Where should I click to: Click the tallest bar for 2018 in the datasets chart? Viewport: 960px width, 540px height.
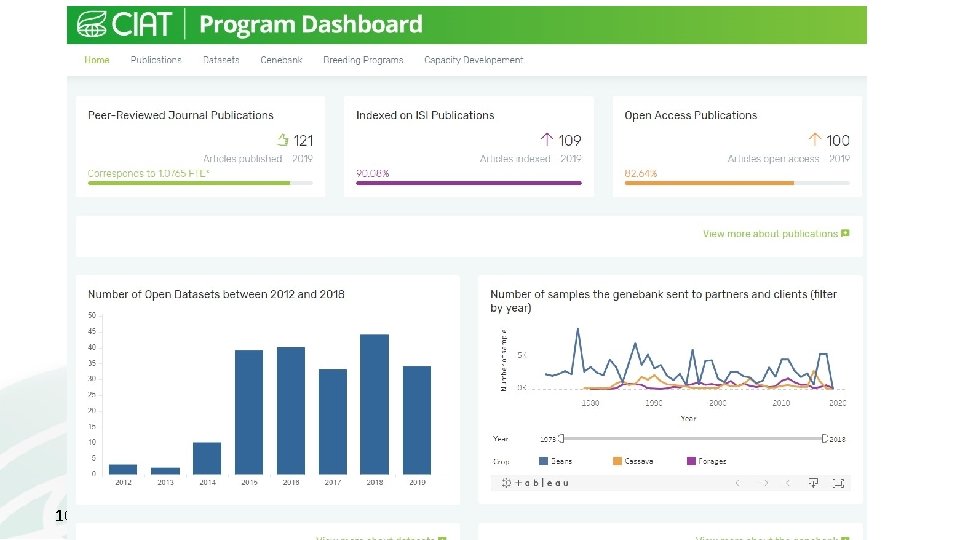click(375, 404)
